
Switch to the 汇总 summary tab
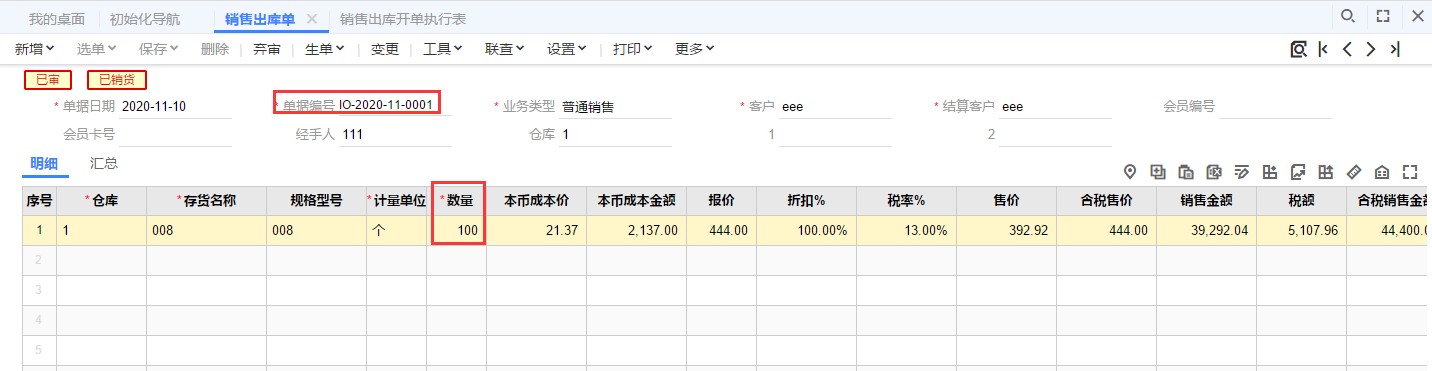pos(104,163)
